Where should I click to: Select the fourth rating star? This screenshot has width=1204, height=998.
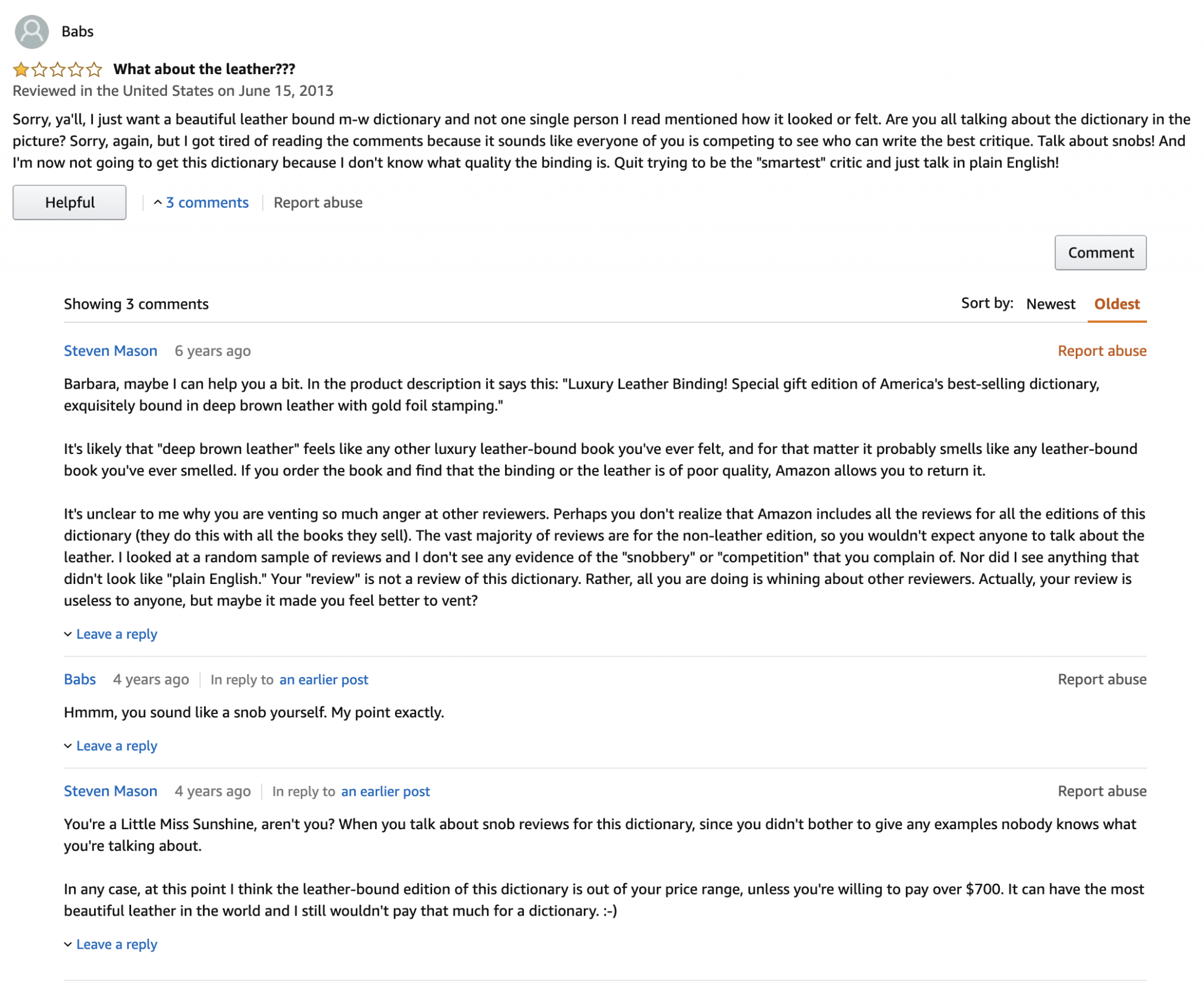pyautogui.click(x=76, y=69)
